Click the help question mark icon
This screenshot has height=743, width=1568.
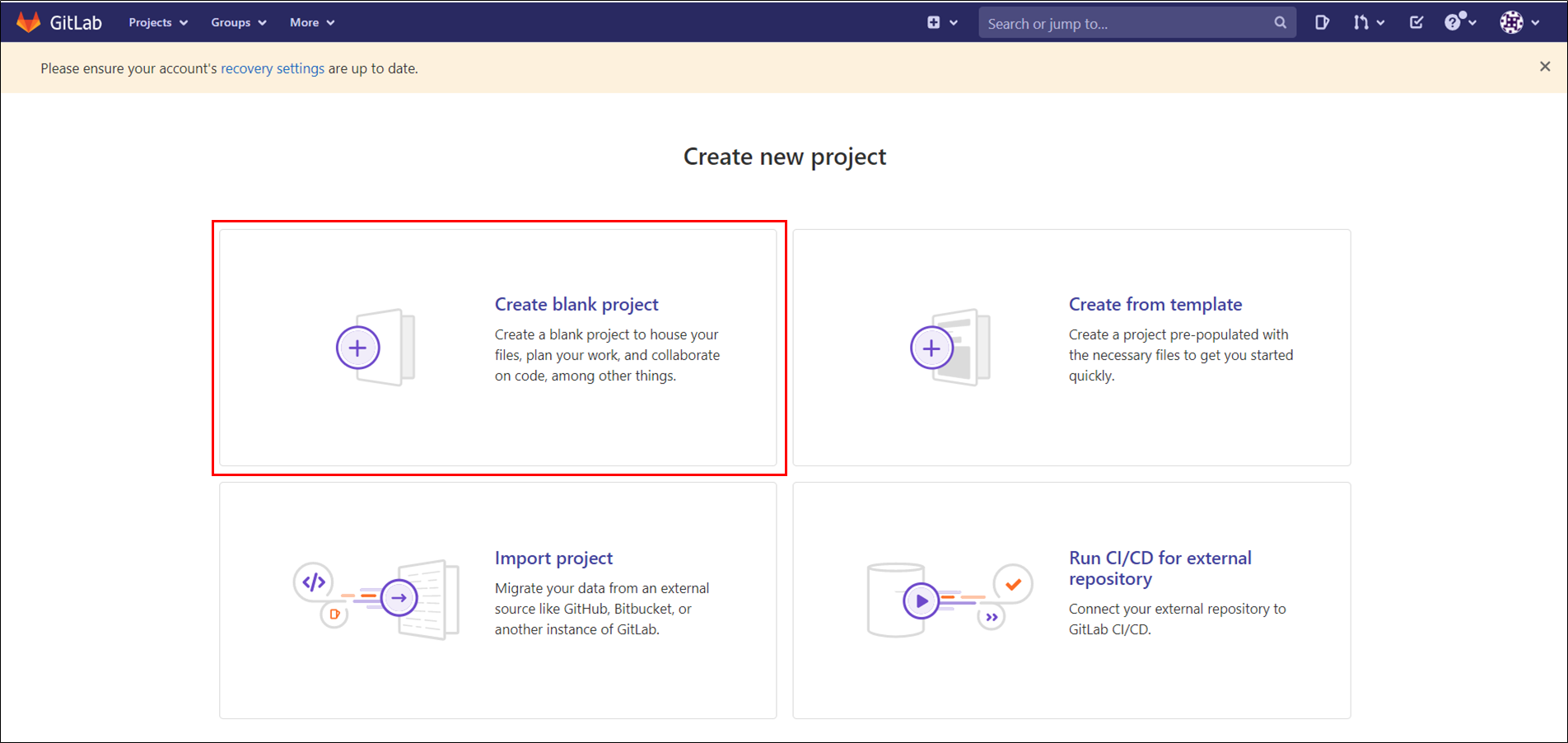tap(1454, 23)
